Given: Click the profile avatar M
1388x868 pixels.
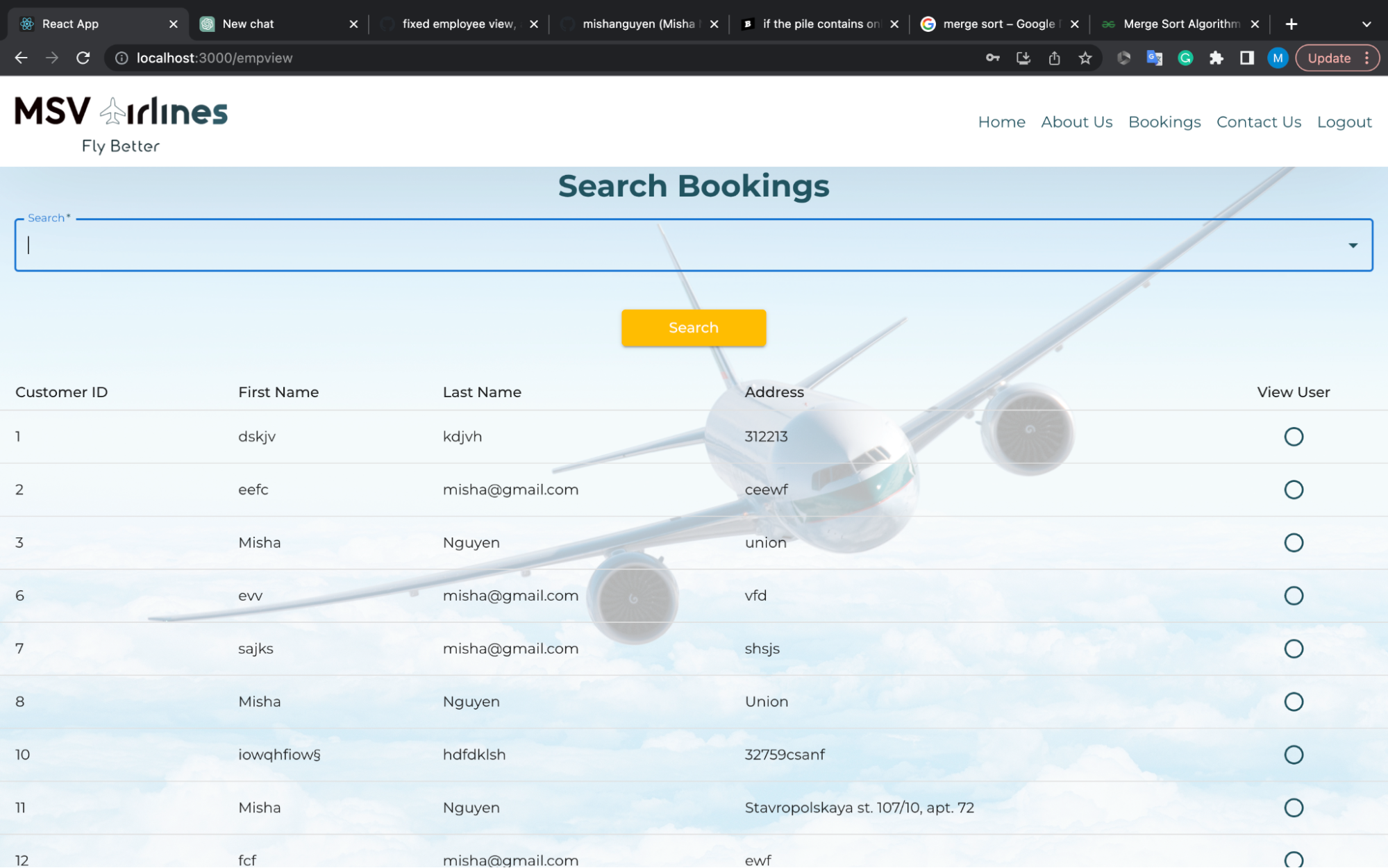Looking at the screenshot, I should pos(1278,58).
